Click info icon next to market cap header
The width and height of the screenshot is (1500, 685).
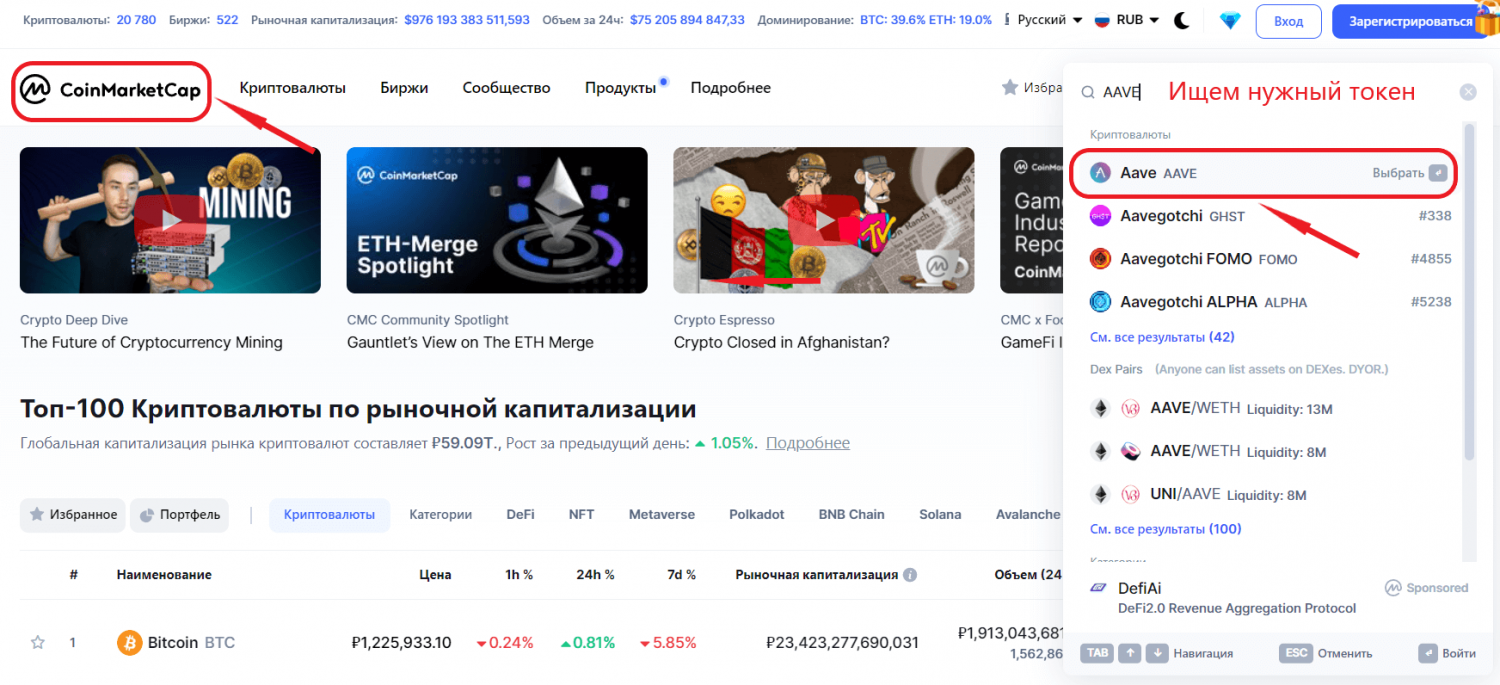pyautogui.click(x=910, y=575)
